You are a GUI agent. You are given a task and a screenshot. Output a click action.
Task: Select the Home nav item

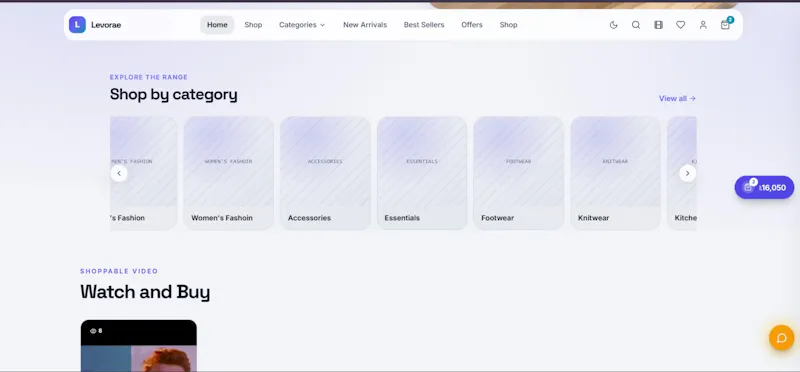(217, 25)
